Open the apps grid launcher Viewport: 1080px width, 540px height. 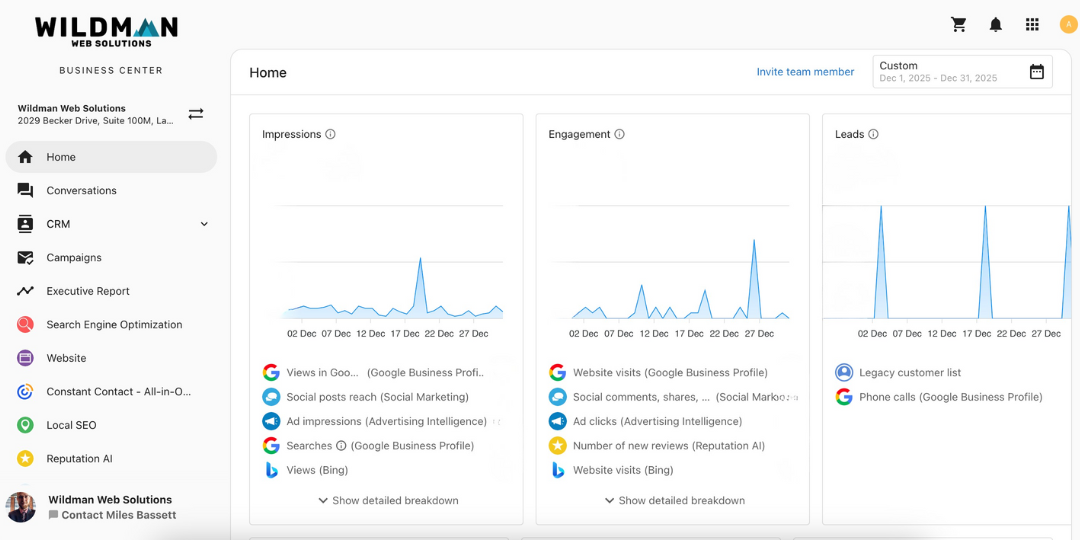pos(1032,25)
